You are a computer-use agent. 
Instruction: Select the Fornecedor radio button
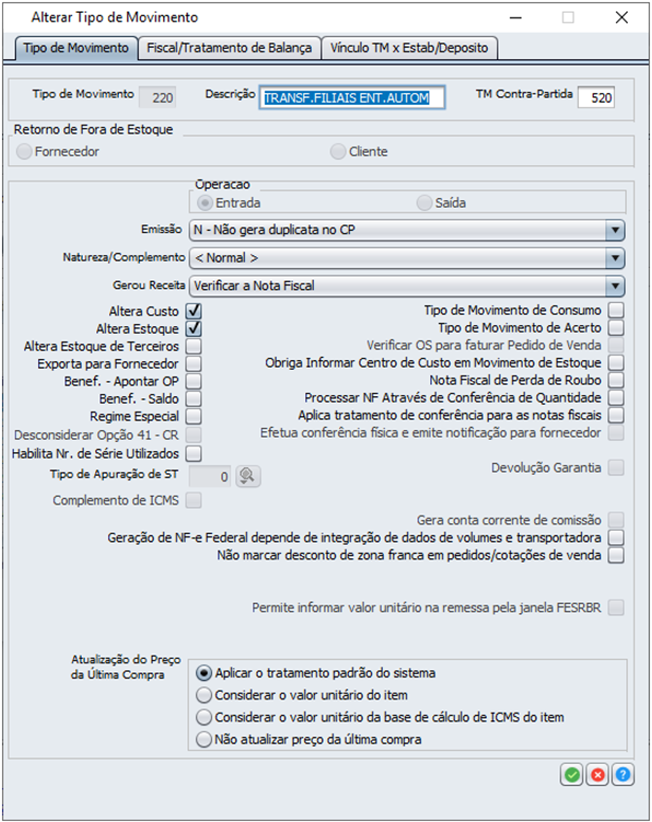tap(24, 152)
